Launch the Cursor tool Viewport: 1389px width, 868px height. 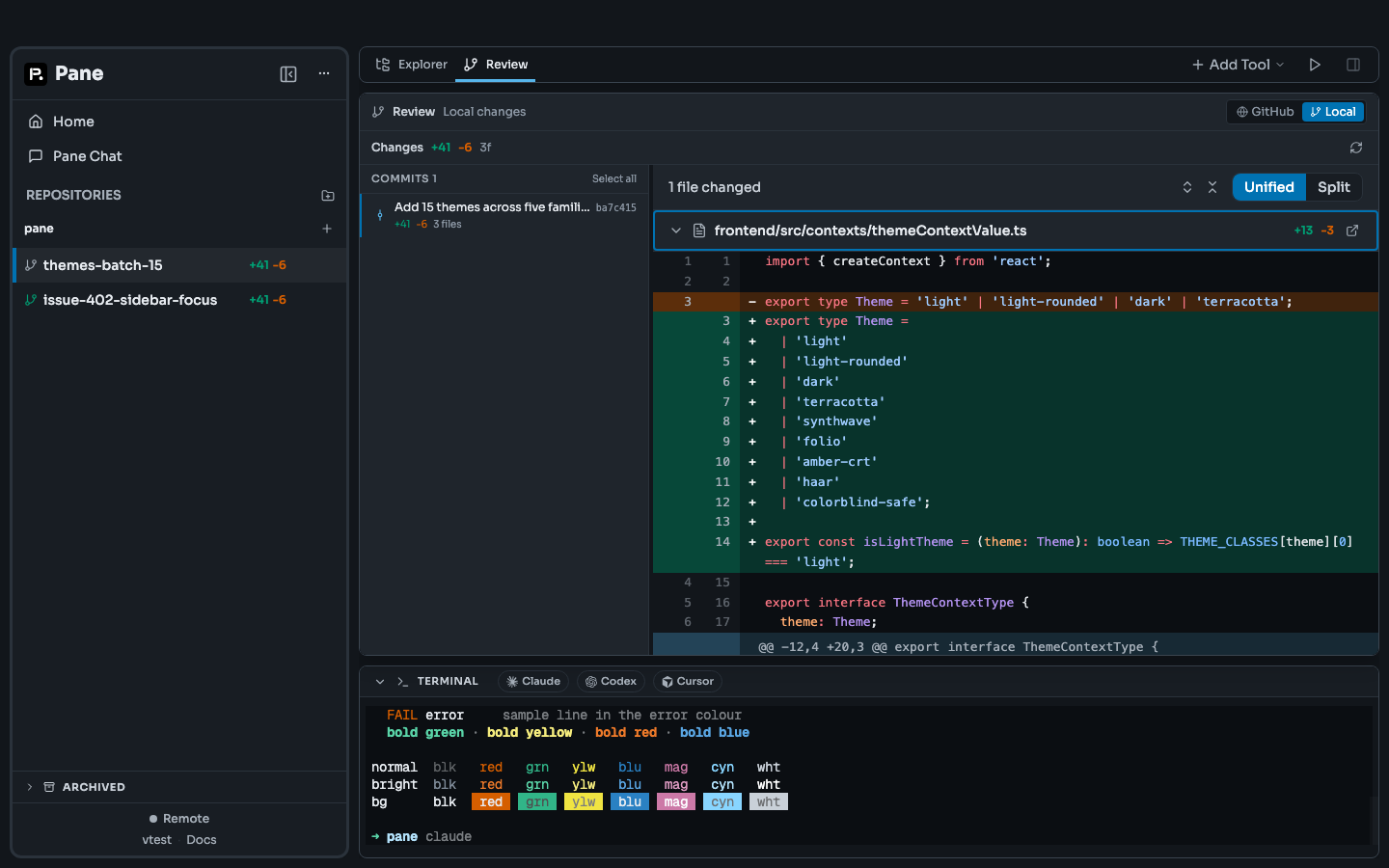point(688,682)
